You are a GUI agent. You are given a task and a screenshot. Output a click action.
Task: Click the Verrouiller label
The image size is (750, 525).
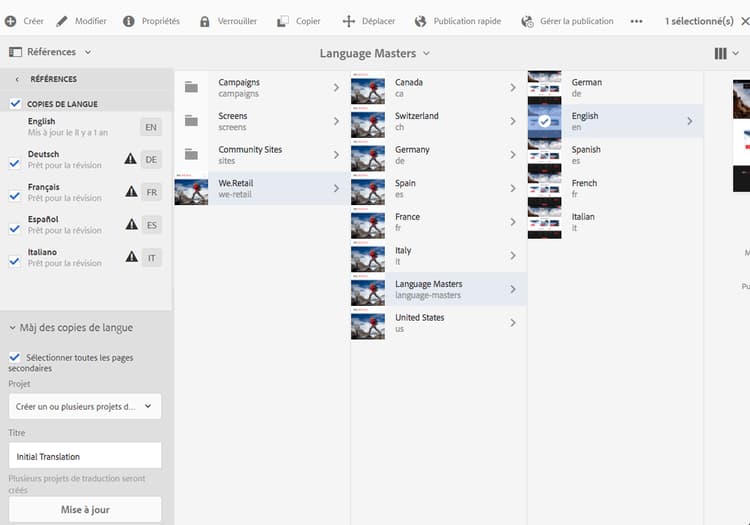(237, 21)
